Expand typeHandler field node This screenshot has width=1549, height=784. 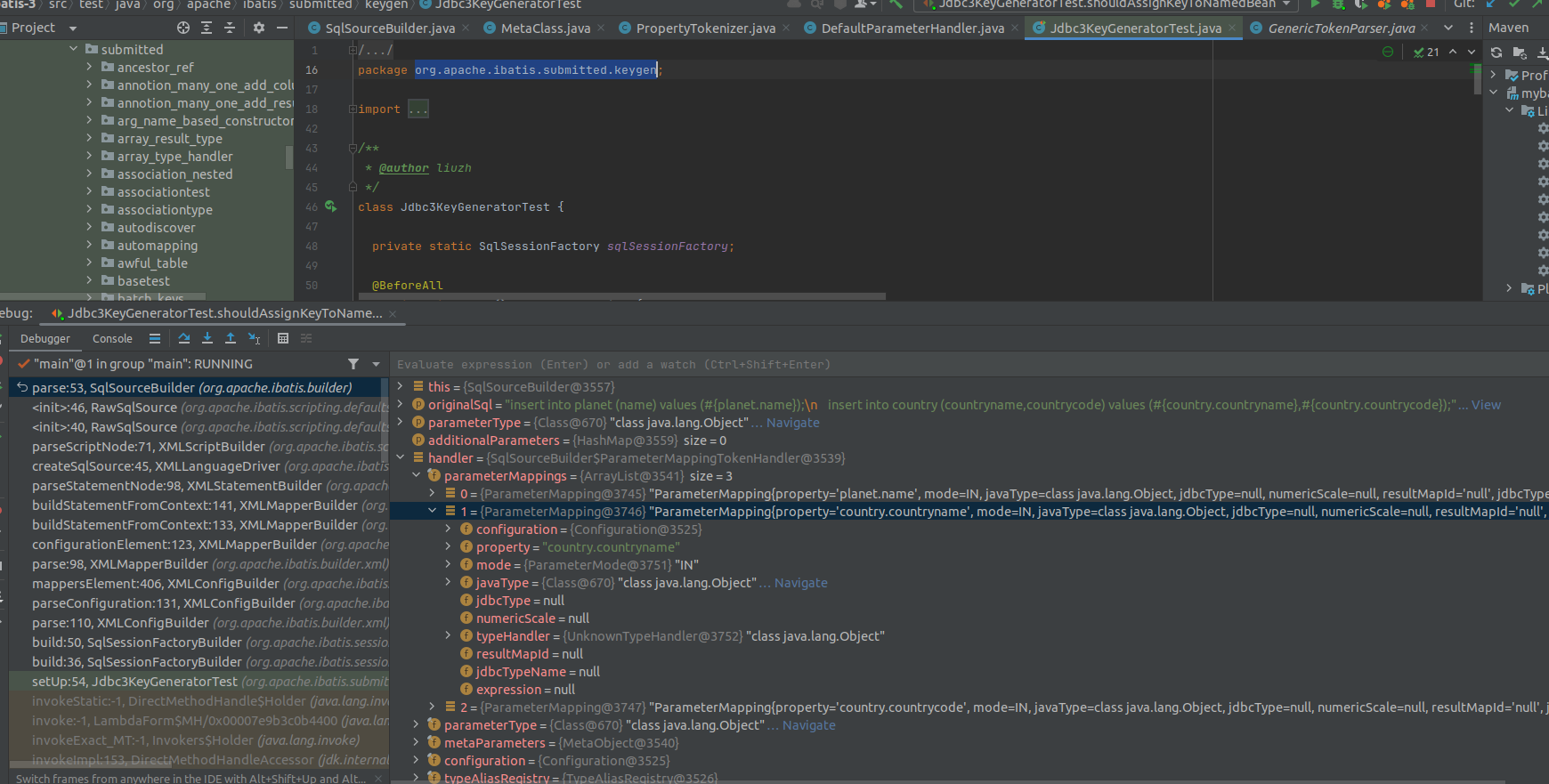[x=448, y=635]
